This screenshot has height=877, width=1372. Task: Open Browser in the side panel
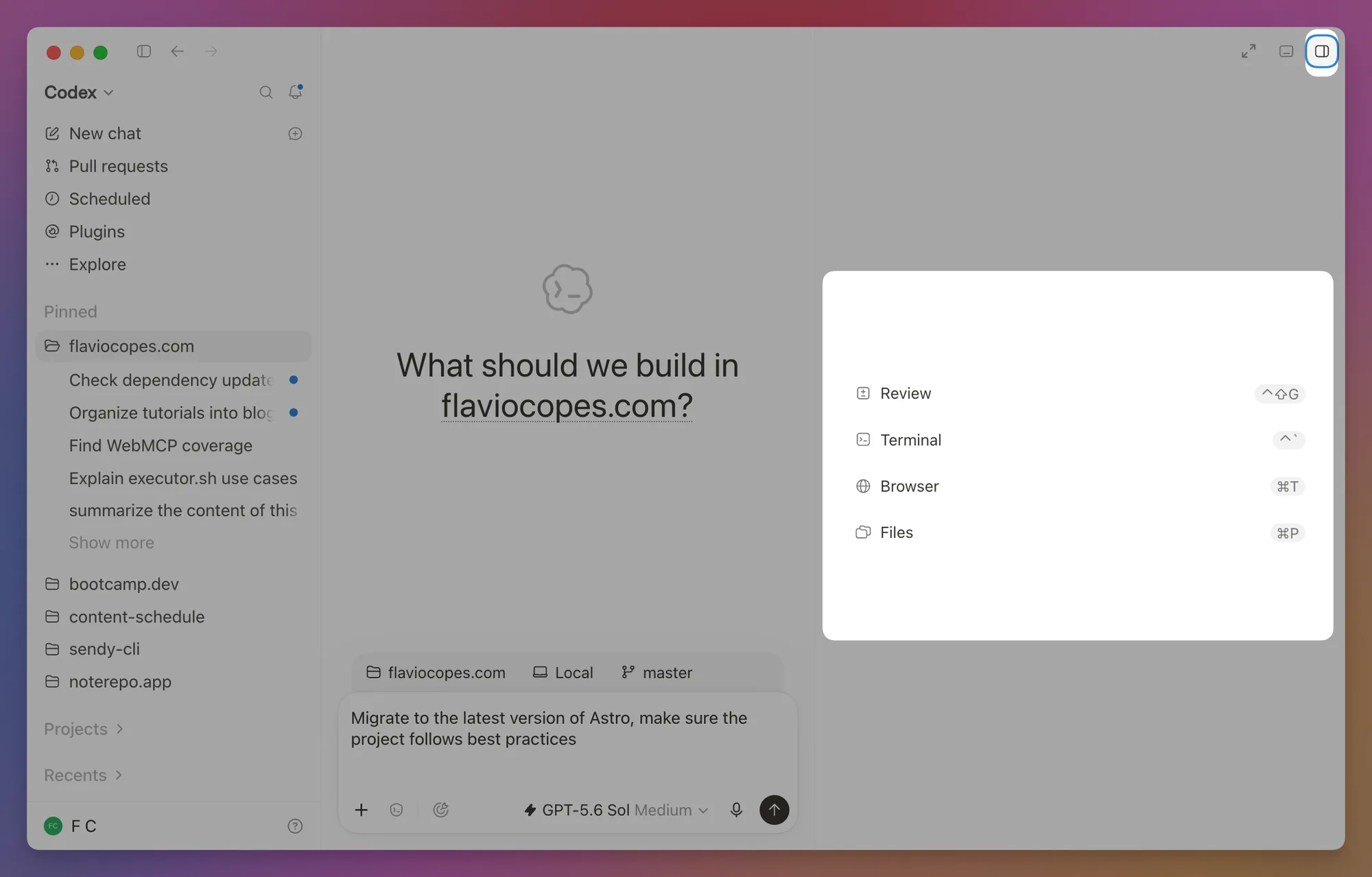pyautogui.click(x=1080, y=487)
